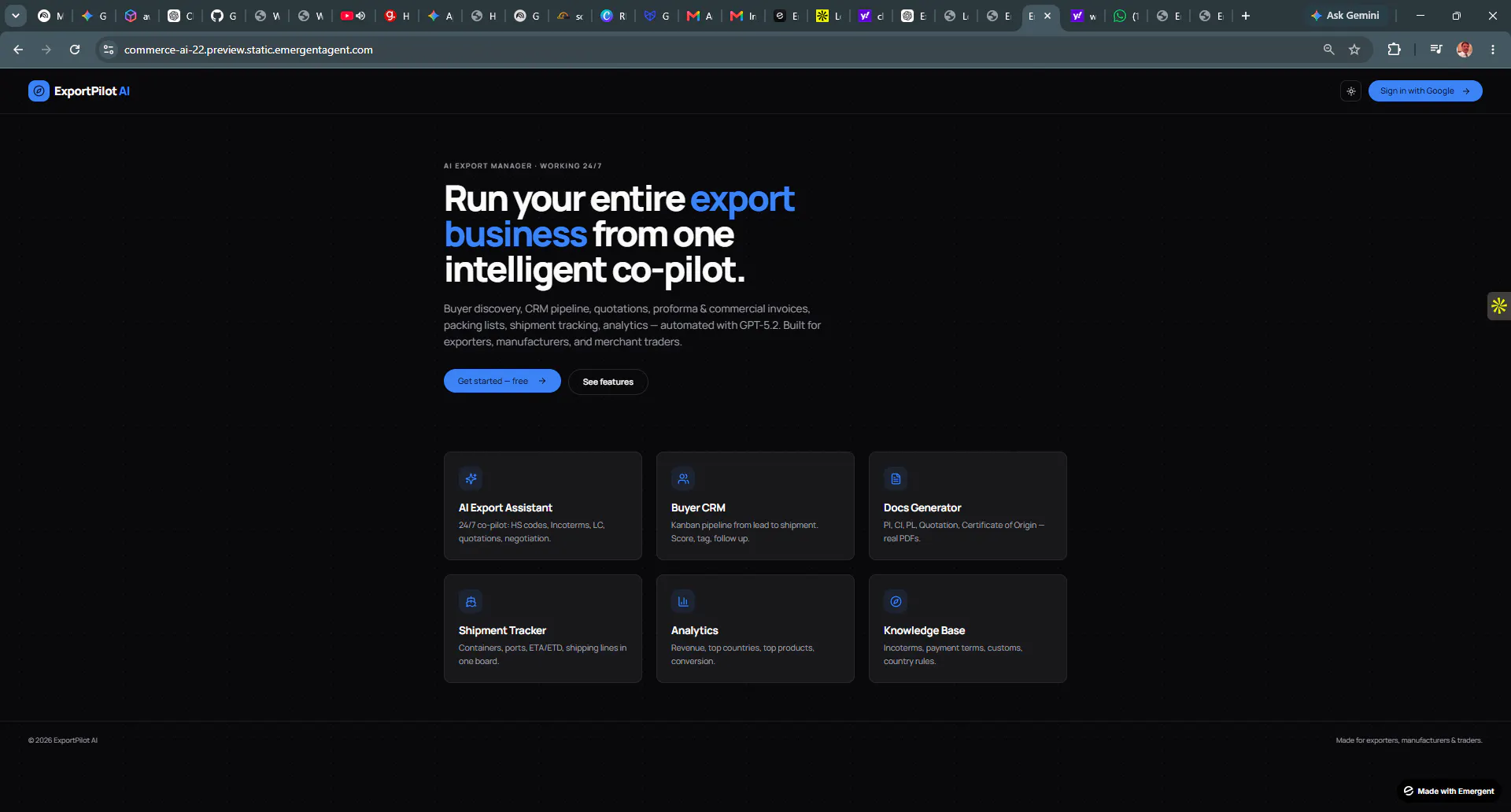Click the Shipment Tracker ship icon
This screenshot has height=812, width=1511.
click(471, 601)
